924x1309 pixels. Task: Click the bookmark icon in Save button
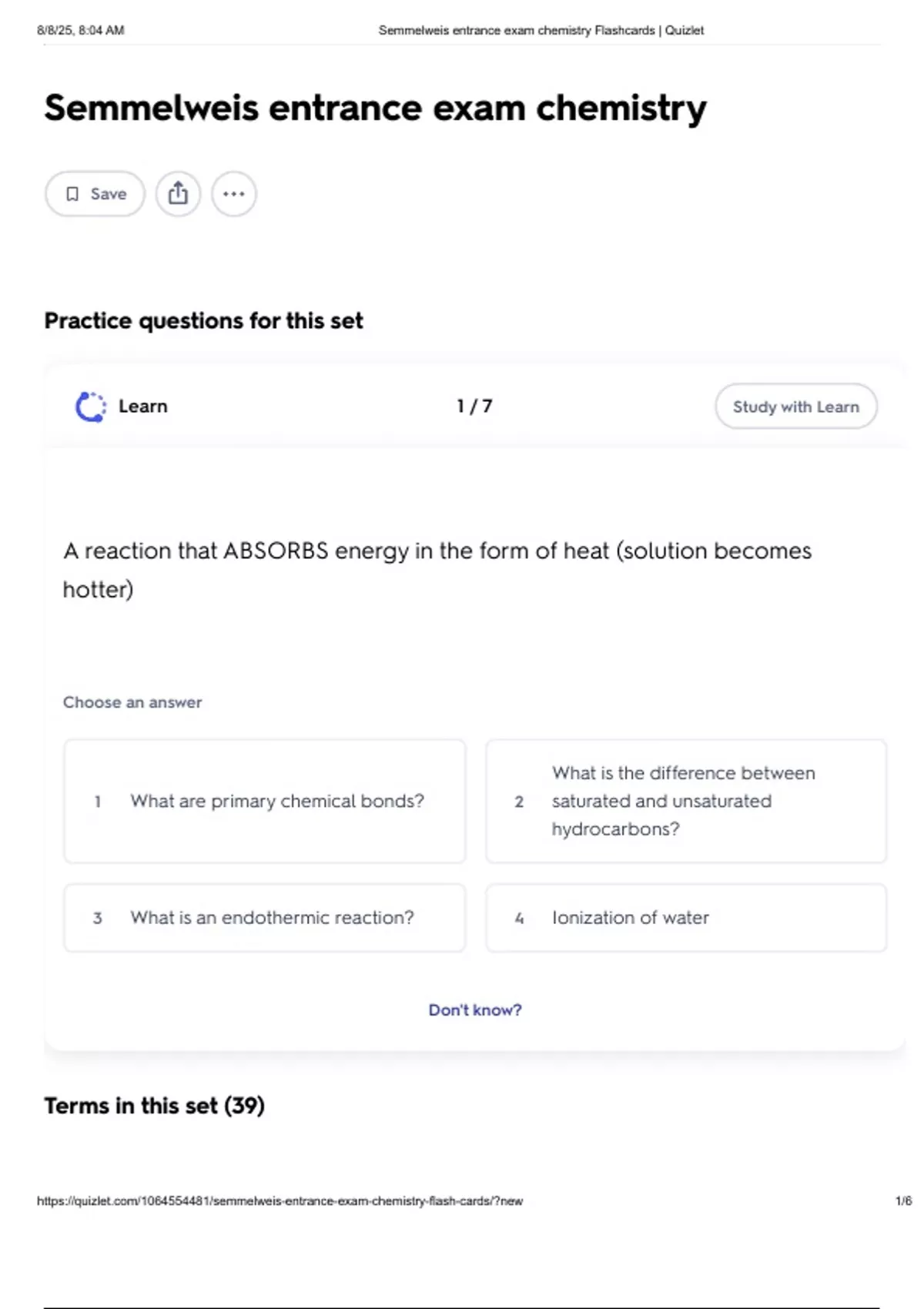click(x=72, y=194)
